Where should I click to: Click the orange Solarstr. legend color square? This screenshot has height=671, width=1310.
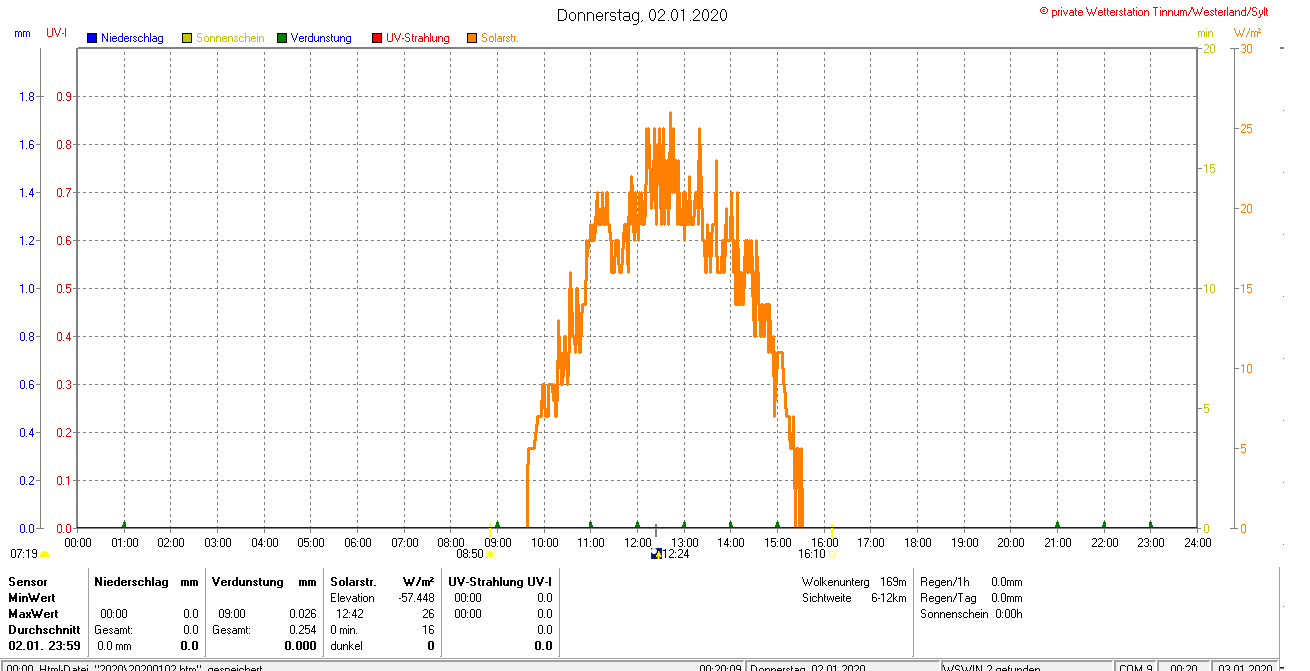click(472, 38)
